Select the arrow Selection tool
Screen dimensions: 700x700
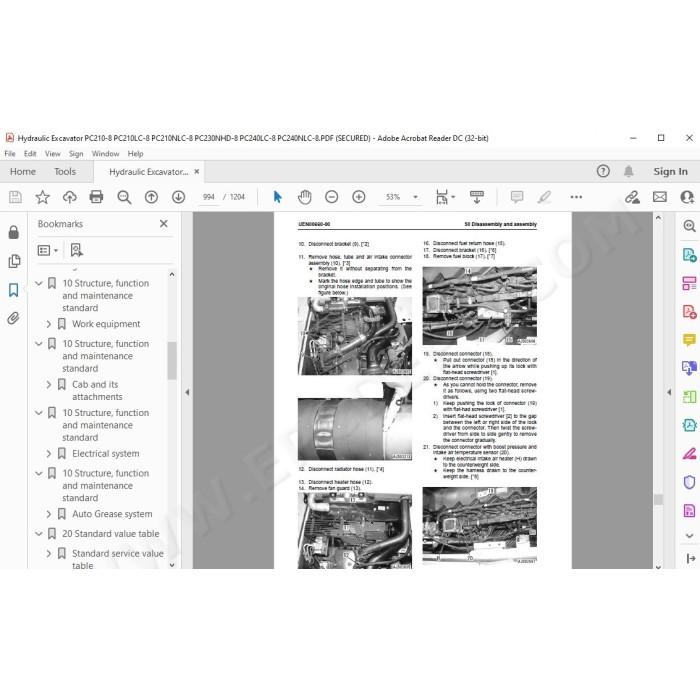click(x=277, y=197)
